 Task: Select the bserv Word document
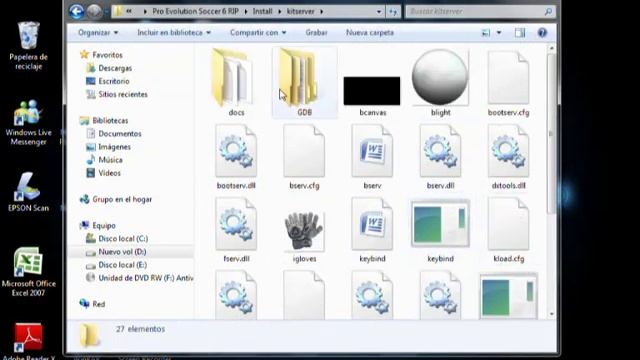coord(372,157)
